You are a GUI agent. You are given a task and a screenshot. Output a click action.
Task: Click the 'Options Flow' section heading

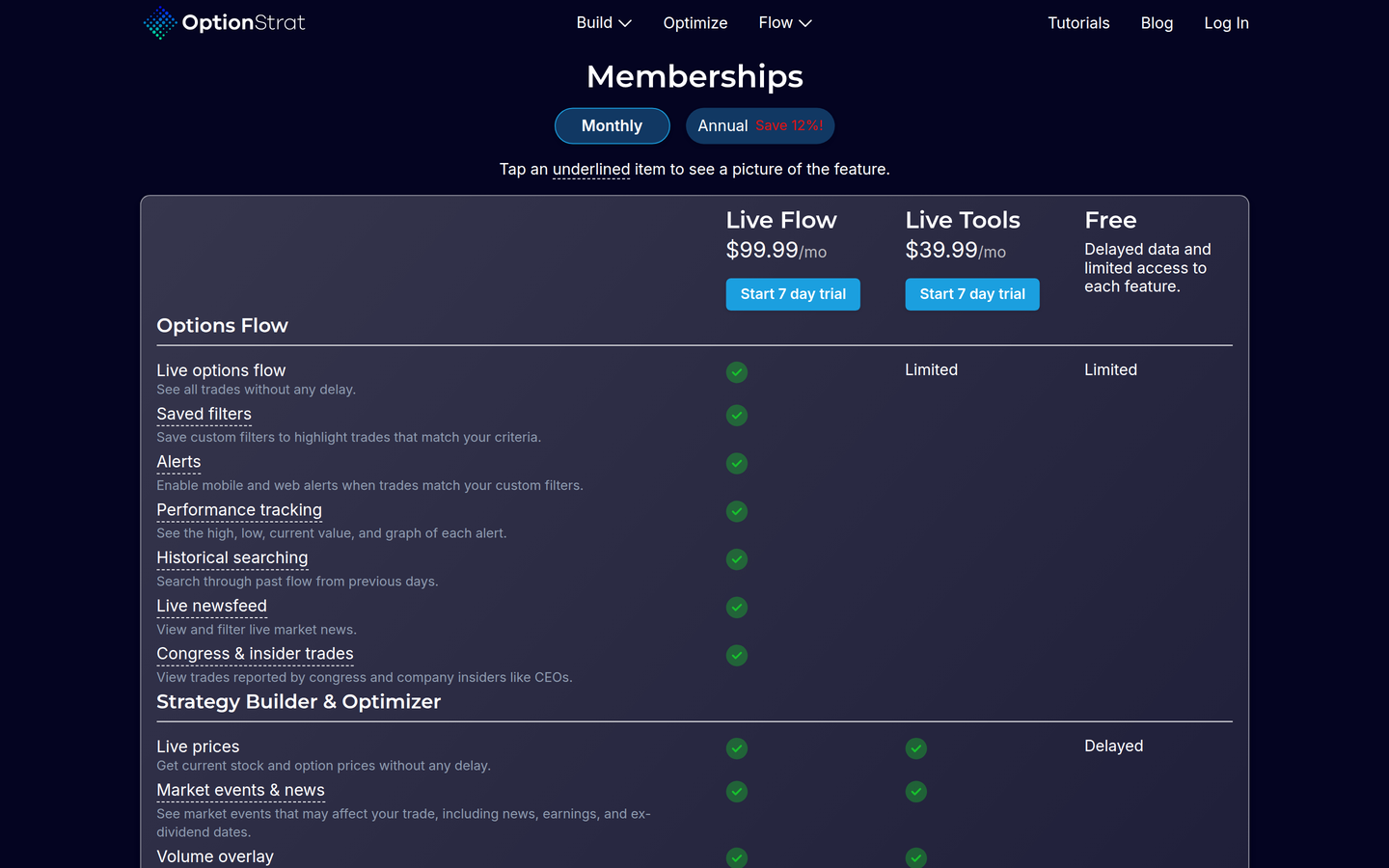point(223,326)
